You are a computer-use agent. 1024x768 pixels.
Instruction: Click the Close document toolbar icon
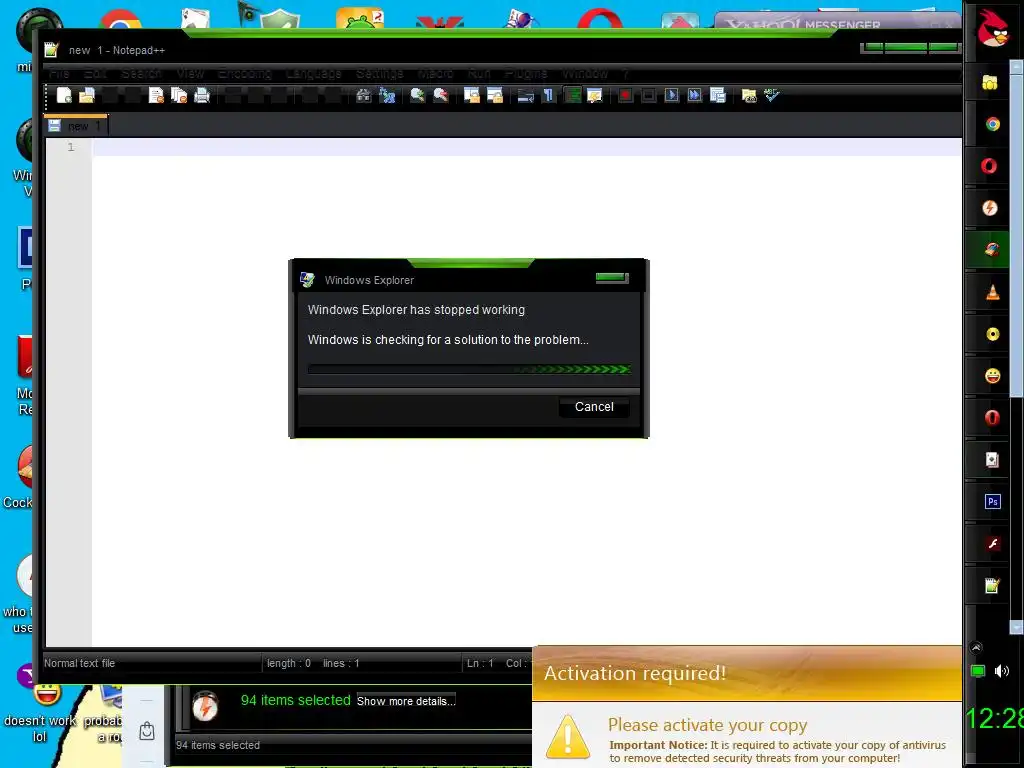[x=156, y=95]
